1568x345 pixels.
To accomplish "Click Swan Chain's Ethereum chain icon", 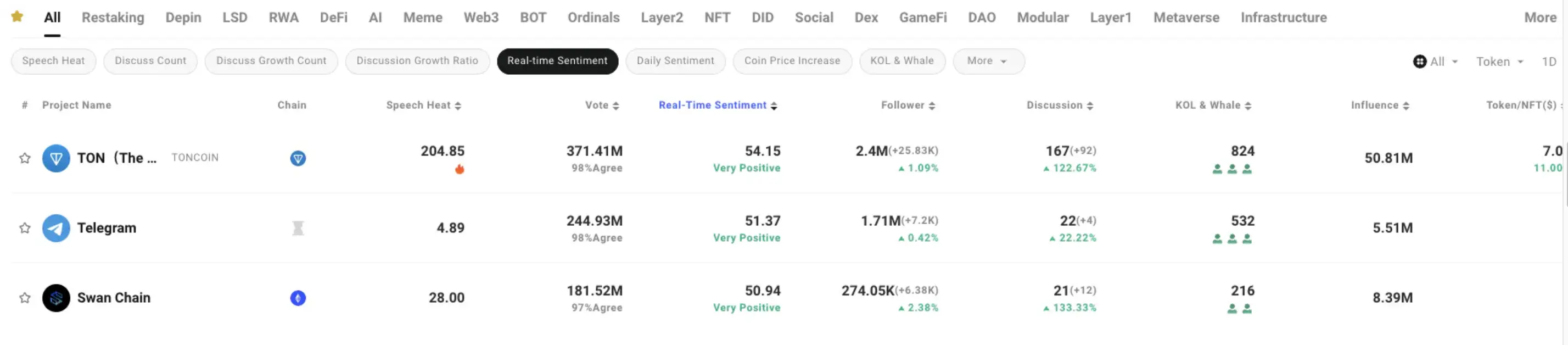I will point(298,298).
